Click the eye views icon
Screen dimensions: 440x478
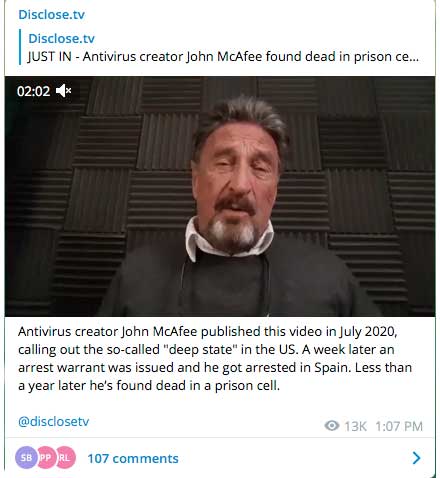coord(332,426)
